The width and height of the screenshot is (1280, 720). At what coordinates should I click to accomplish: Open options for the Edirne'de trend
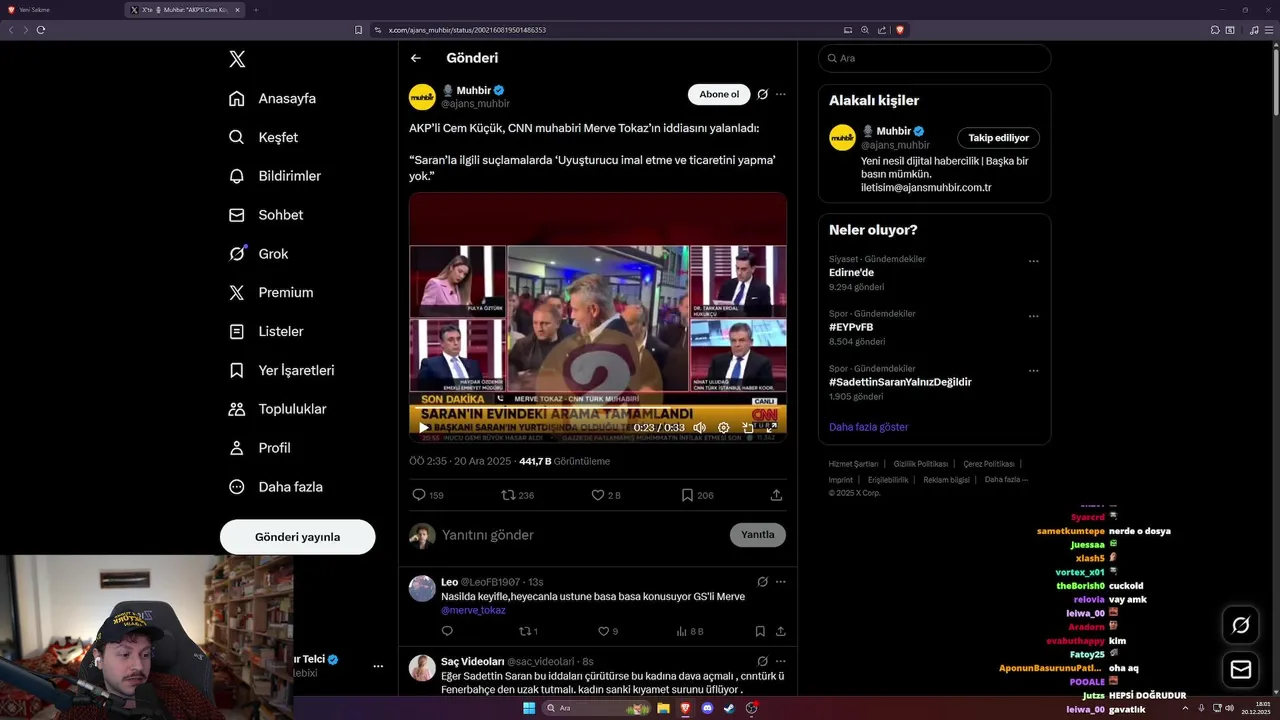click(x=1034, y=262)
